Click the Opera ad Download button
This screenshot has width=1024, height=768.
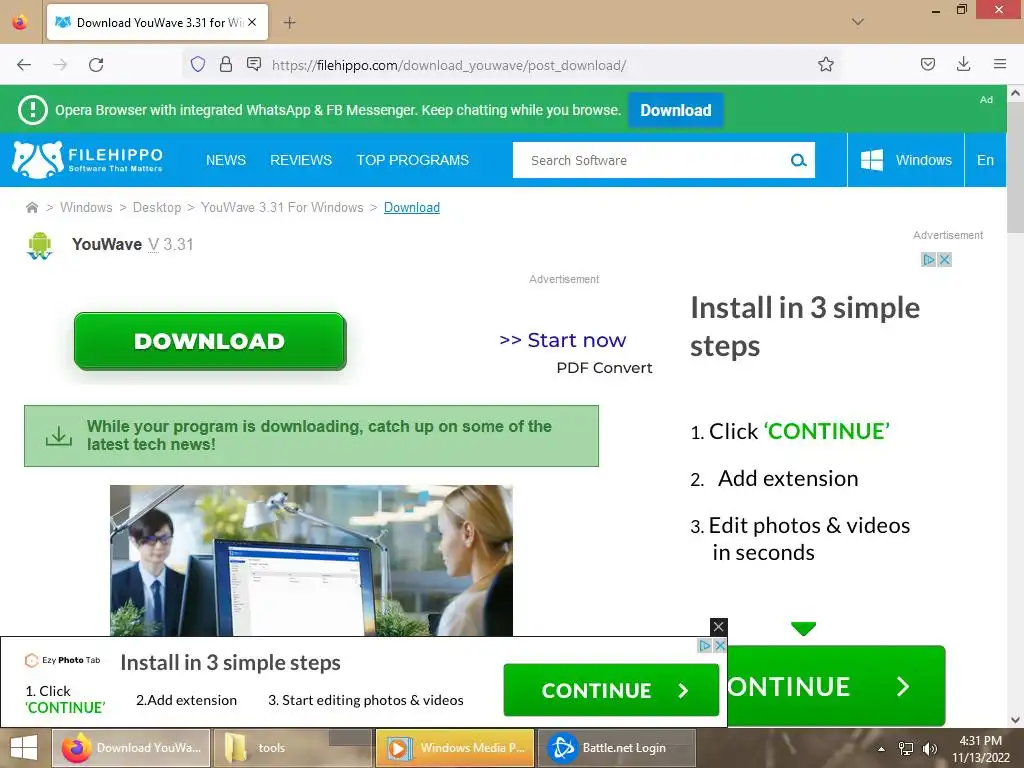675,110
